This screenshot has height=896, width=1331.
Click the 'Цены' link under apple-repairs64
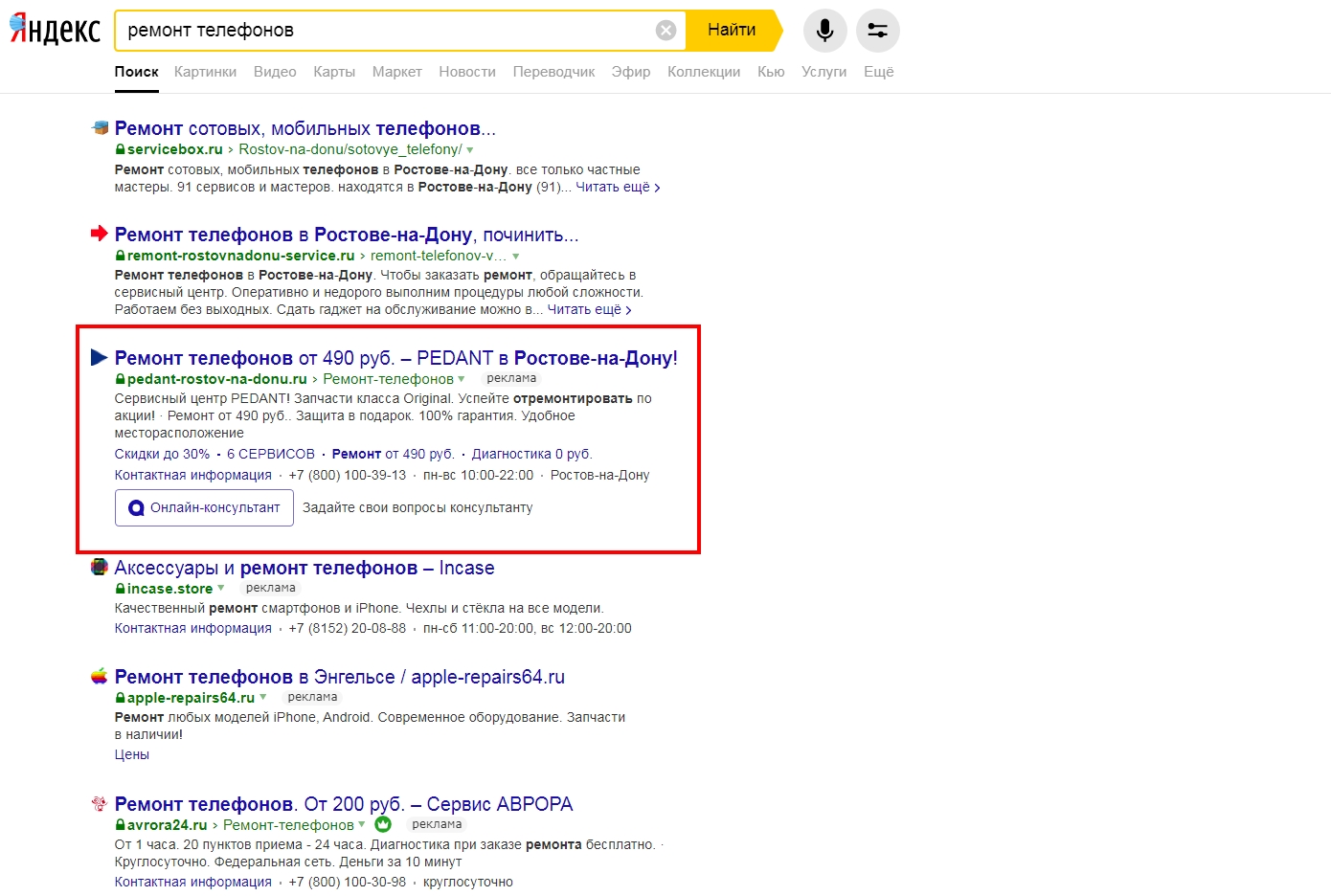[132, 754]
